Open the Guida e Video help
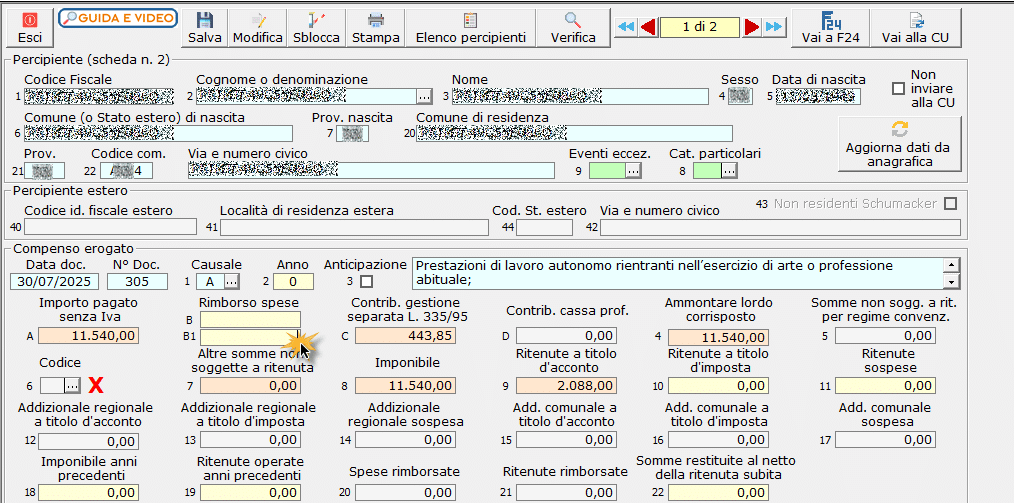 point(118,18)
